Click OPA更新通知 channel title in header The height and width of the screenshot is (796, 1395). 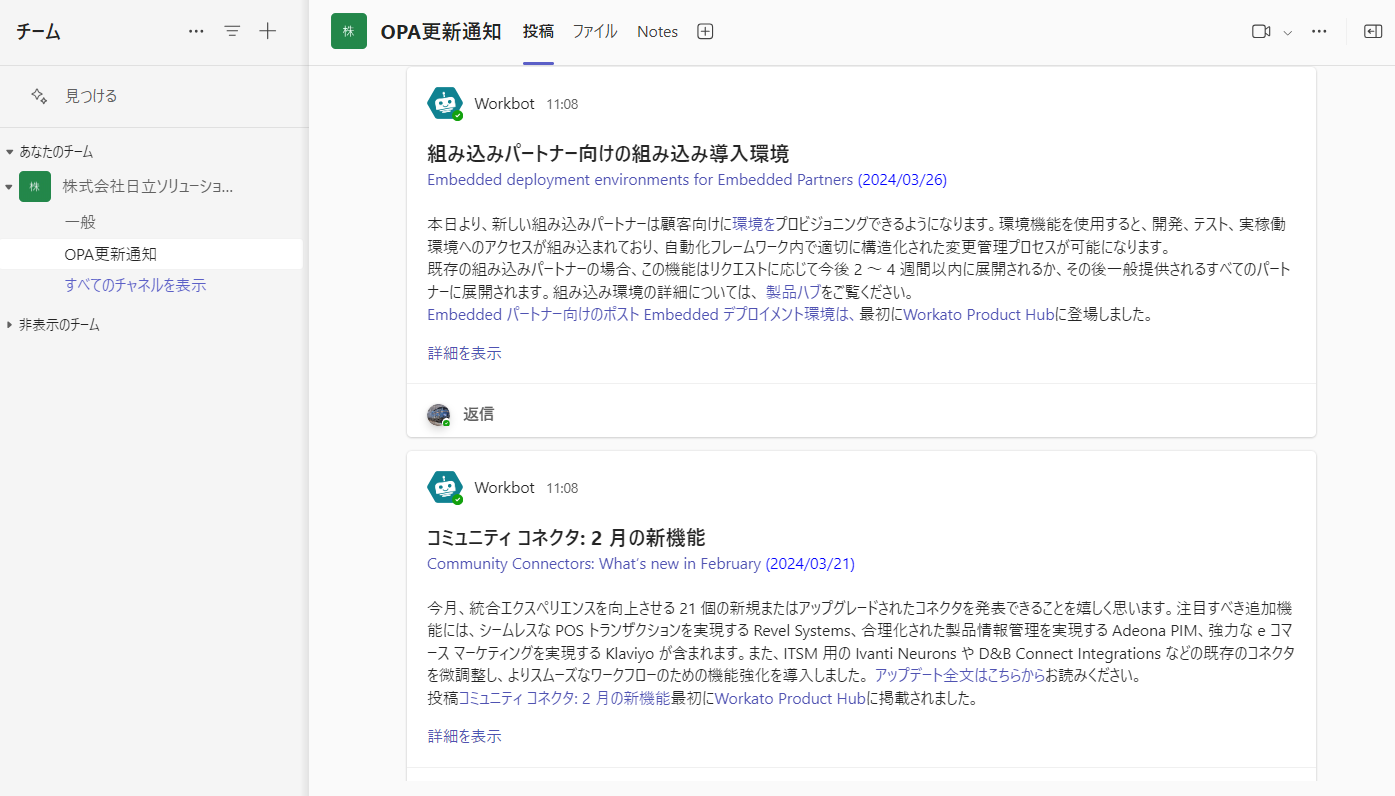(441, 31)
